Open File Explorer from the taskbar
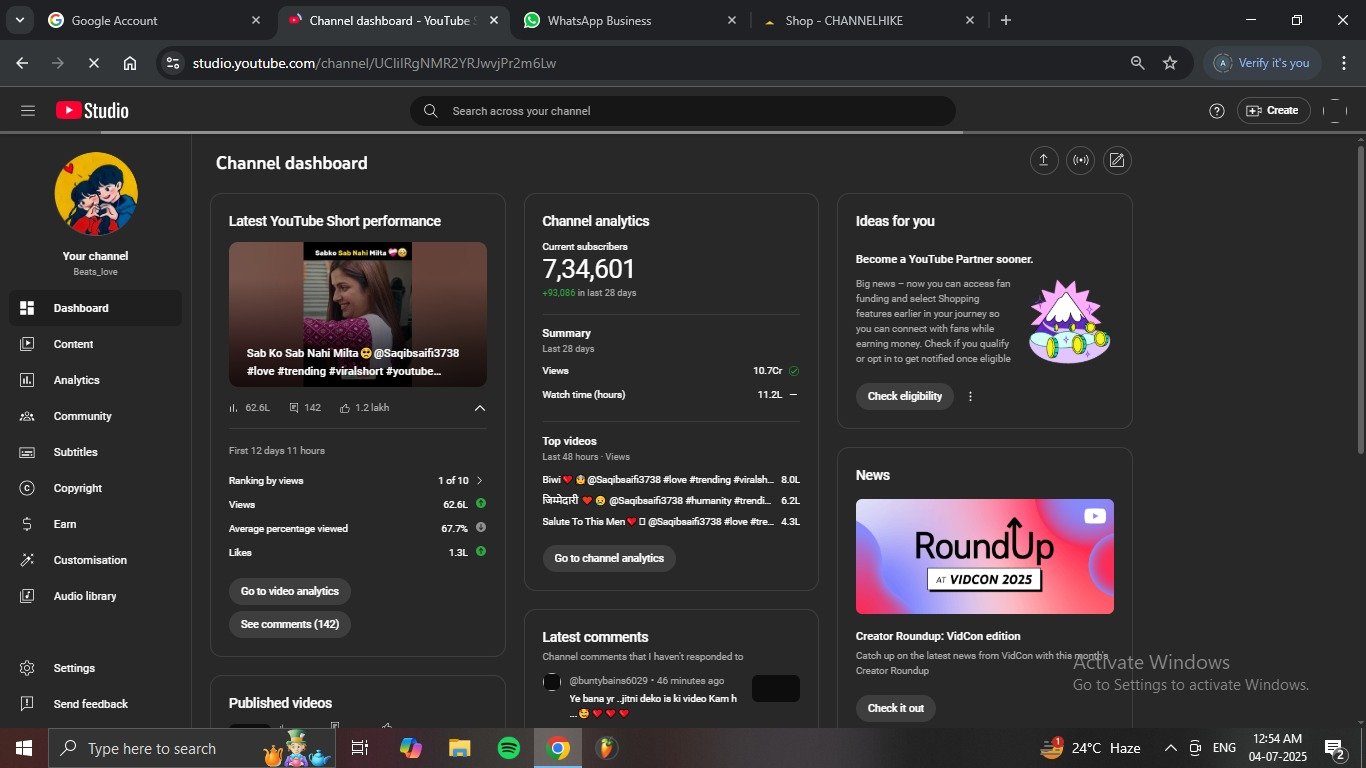 459,748
